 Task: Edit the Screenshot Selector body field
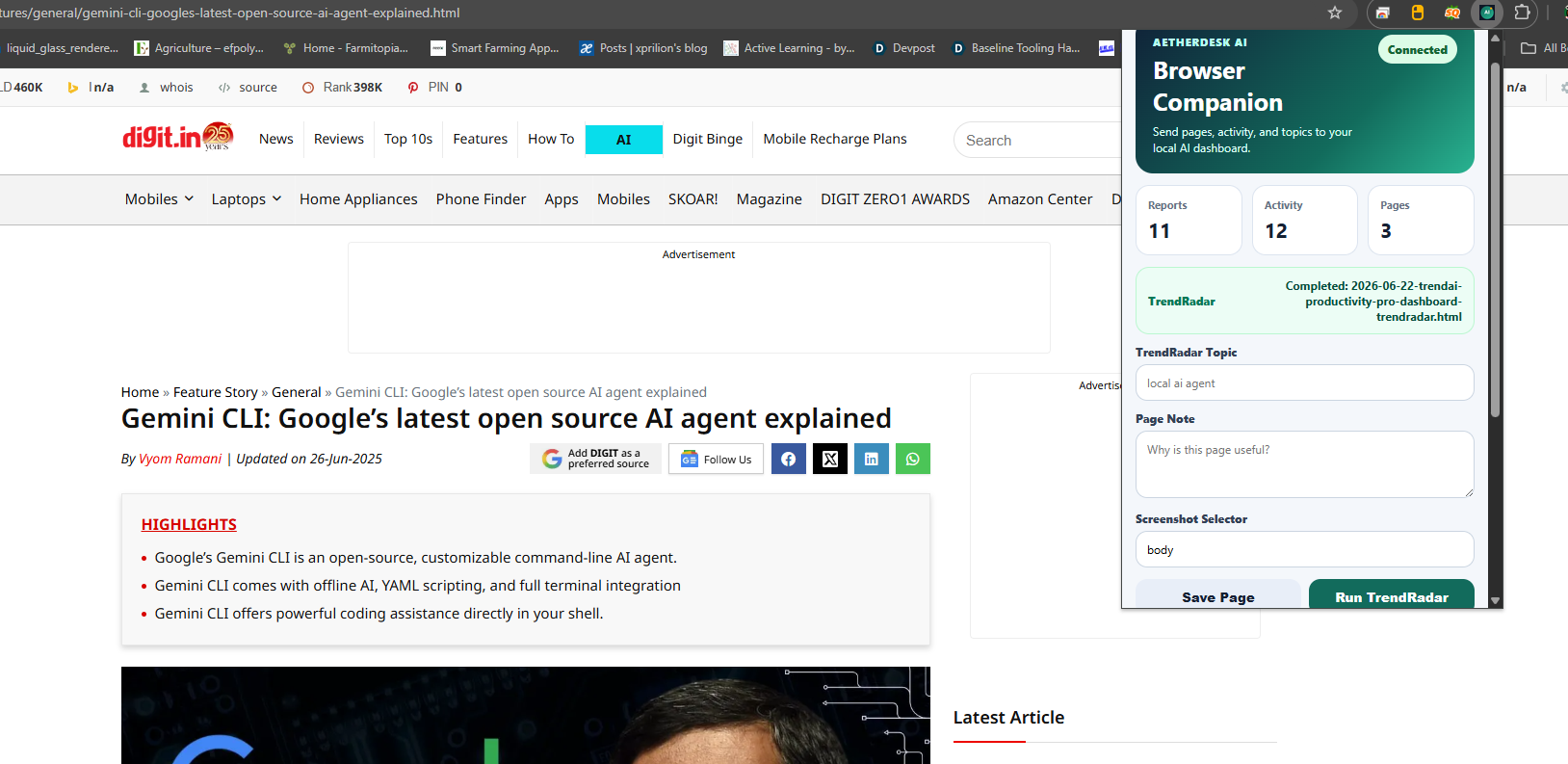[1305, 549]
